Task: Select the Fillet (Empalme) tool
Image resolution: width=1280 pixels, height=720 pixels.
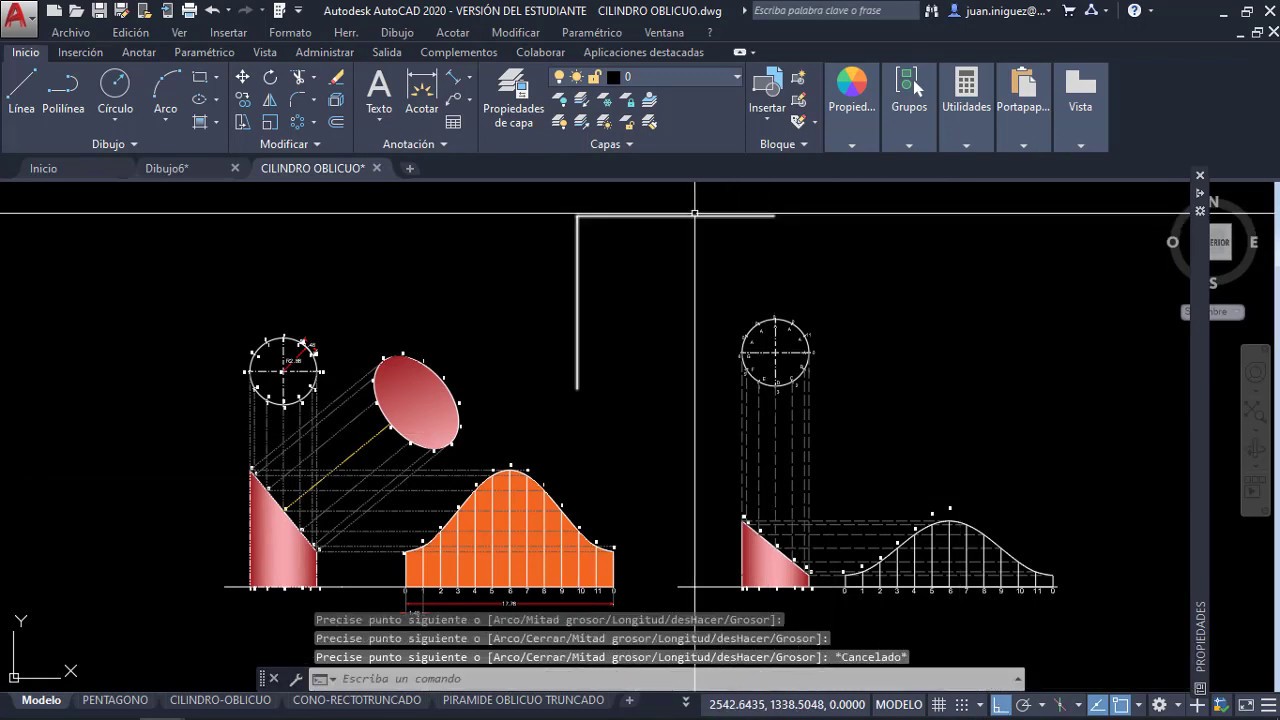Action: [298, 100]
